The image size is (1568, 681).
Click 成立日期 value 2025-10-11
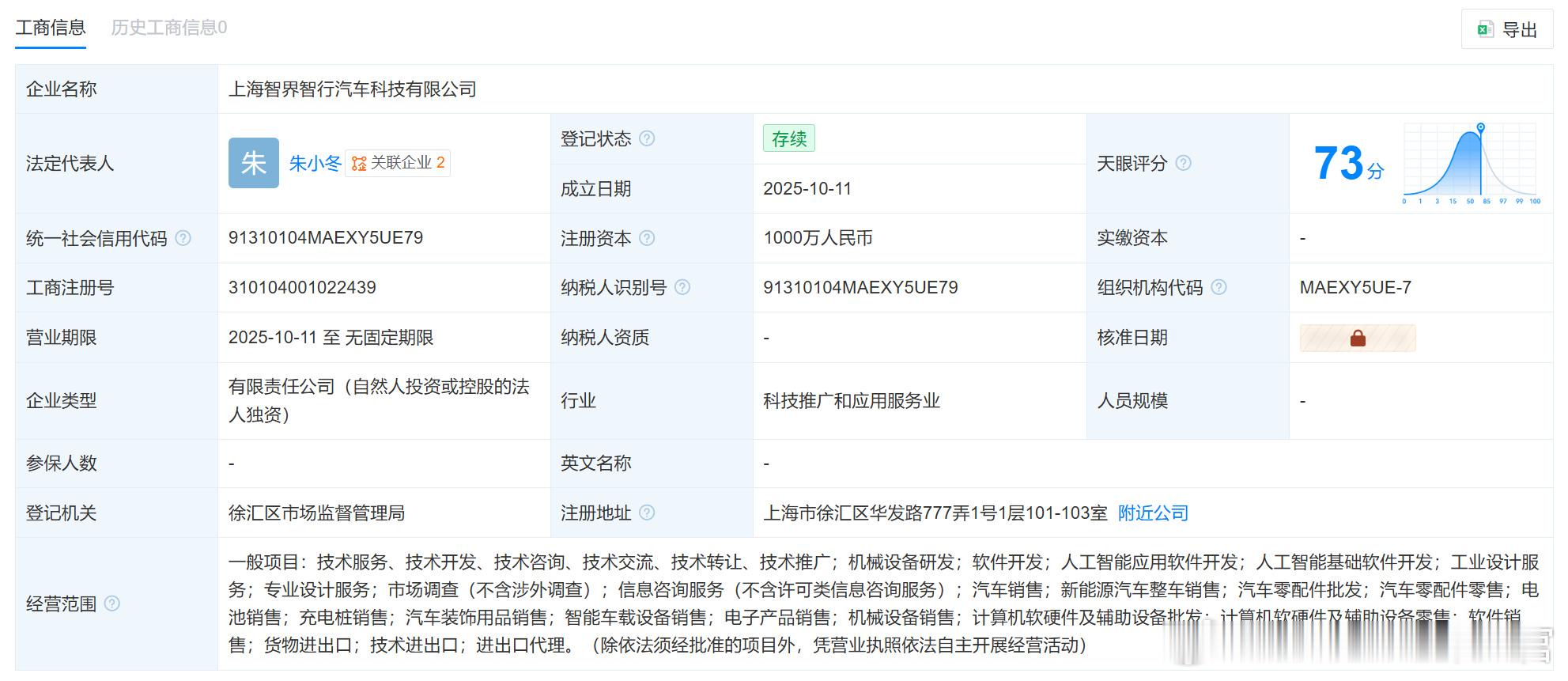807,188
